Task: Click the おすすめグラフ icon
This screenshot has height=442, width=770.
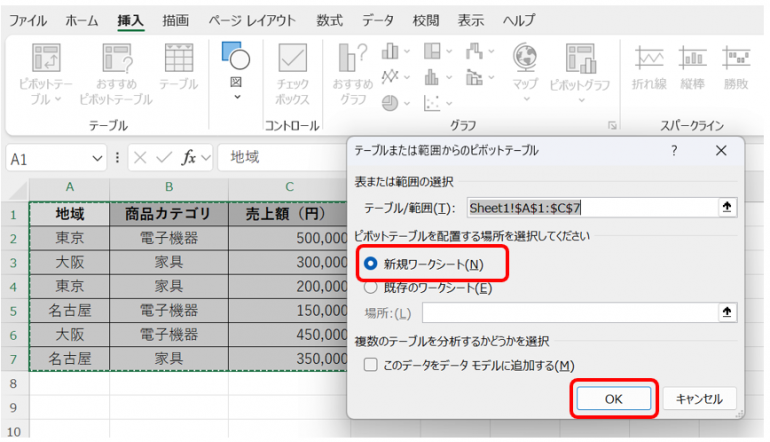Action: pyautogui.click(x=353, y=62)
